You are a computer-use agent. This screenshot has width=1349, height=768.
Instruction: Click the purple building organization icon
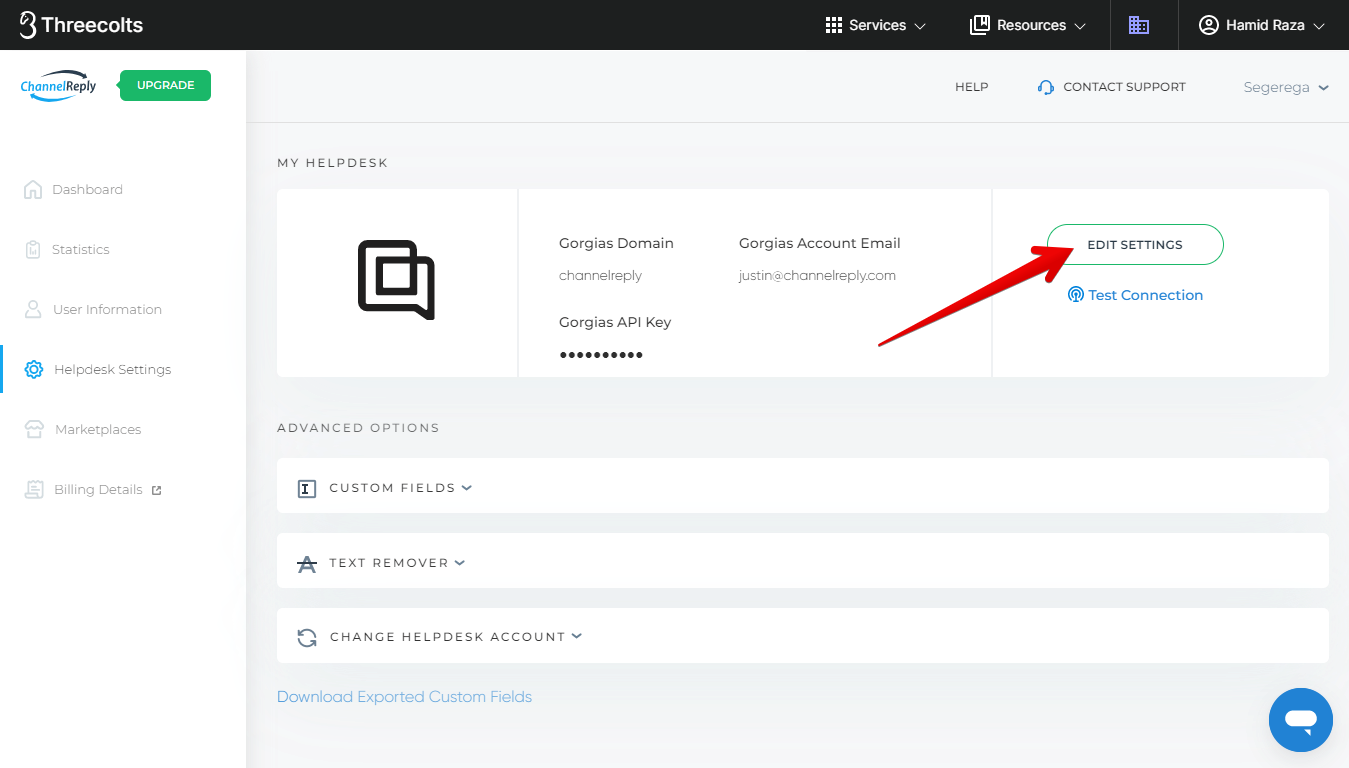[x=1139, y=25]
